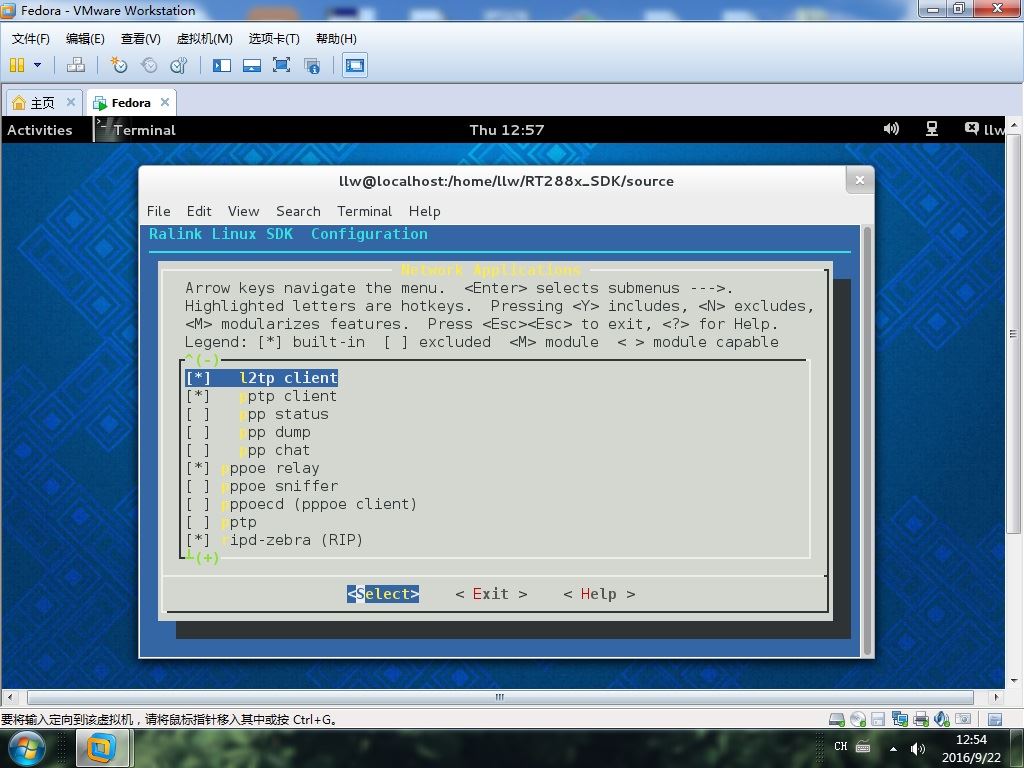Screen dimensions: 1024x768
Task: Click the revert to snapshot icon
Action: [150, 65]
